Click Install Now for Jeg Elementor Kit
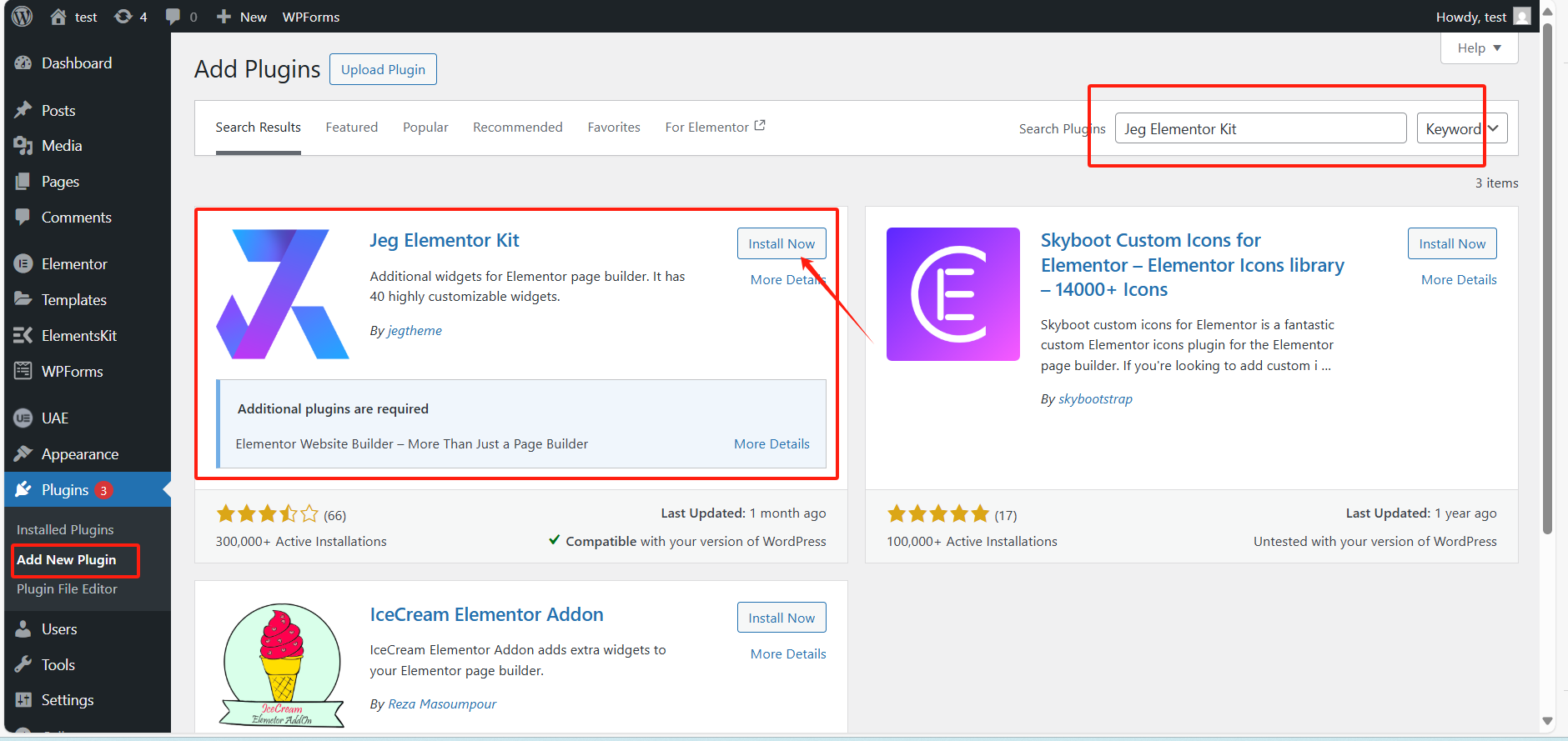1568x741 pixels. 781,243
